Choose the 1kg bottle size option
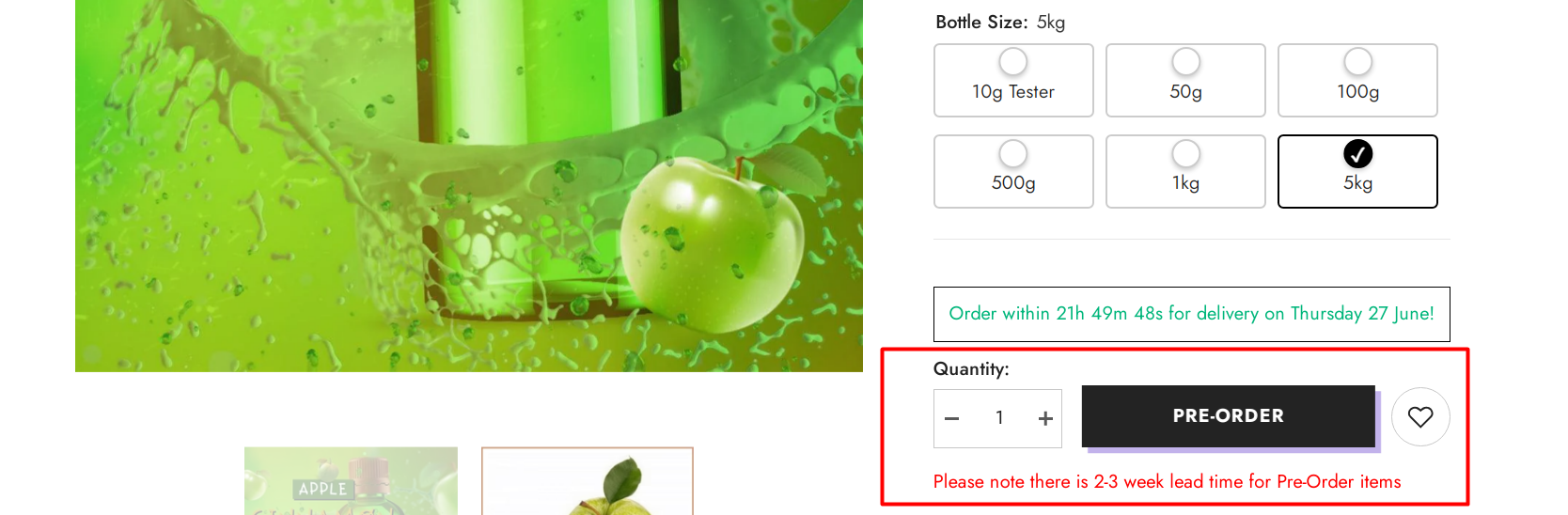This screenshot has width=1568, height=515. [1185, 171]
